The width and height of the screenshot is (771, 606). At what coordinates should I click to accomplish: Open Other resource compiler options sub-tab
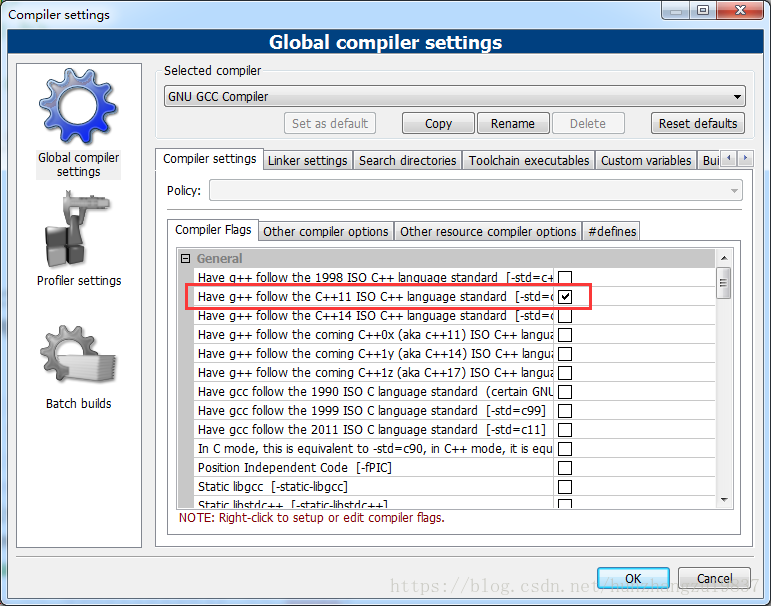pyautogui.click(x=488, y=231)
